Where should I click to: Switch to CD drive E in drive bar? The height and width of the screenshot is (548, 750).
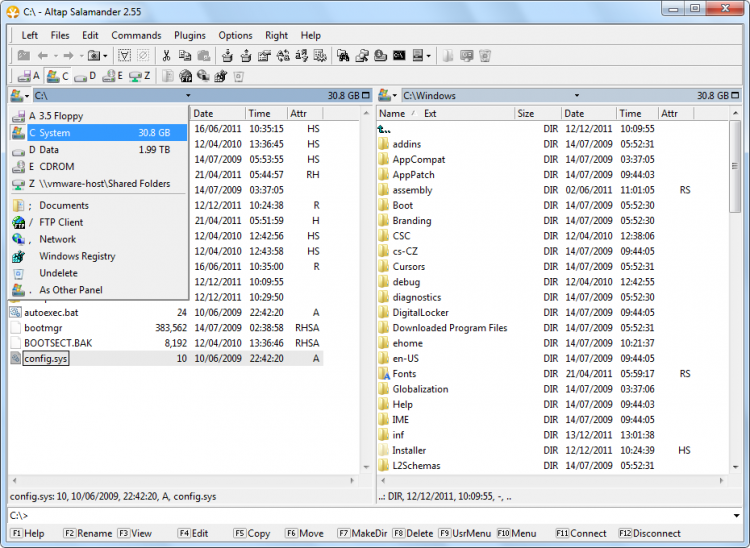[113, 76]
